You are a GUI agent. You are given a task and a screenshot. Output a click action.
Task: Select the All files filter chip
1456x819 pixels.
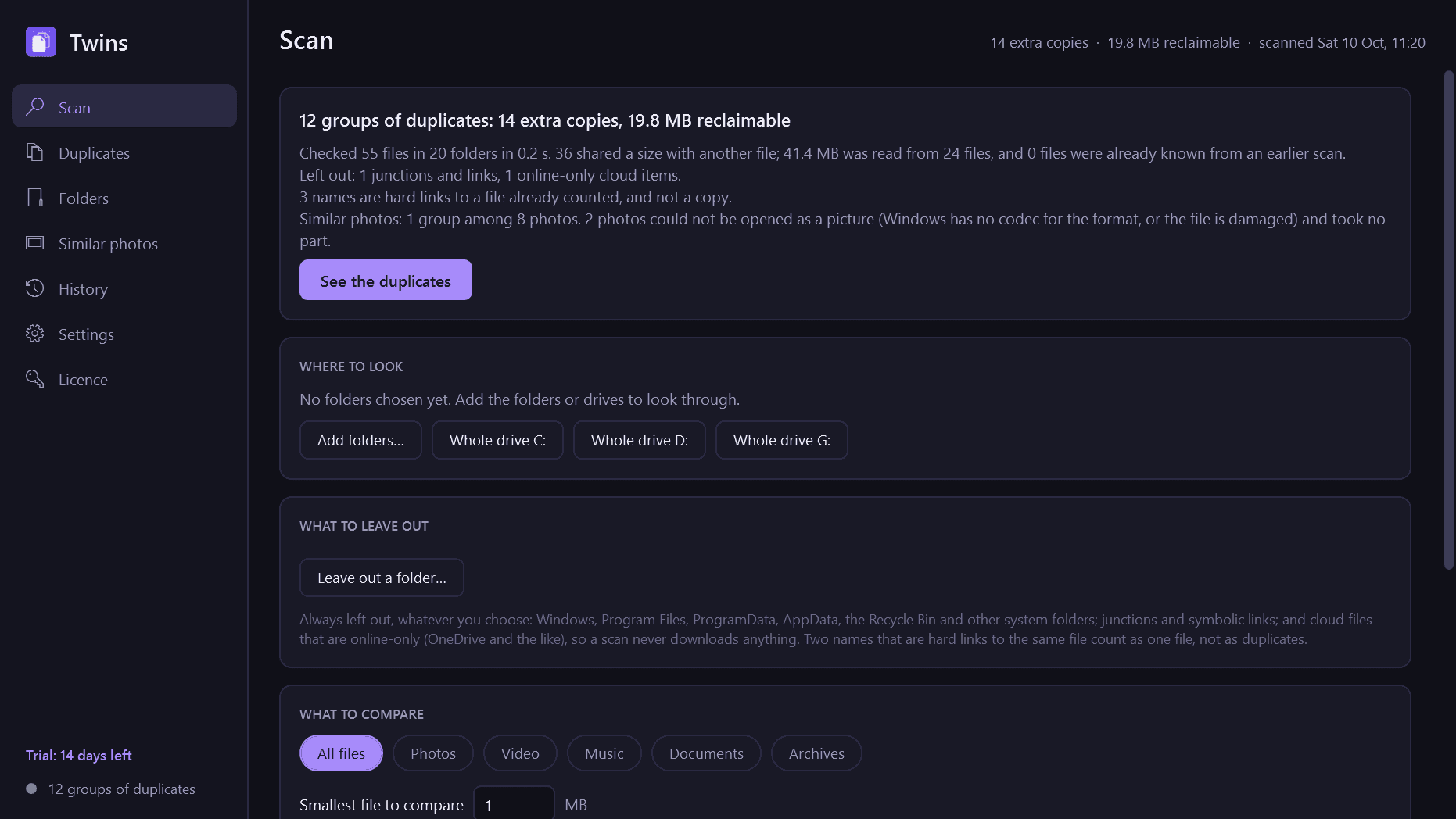click(341, 753)
